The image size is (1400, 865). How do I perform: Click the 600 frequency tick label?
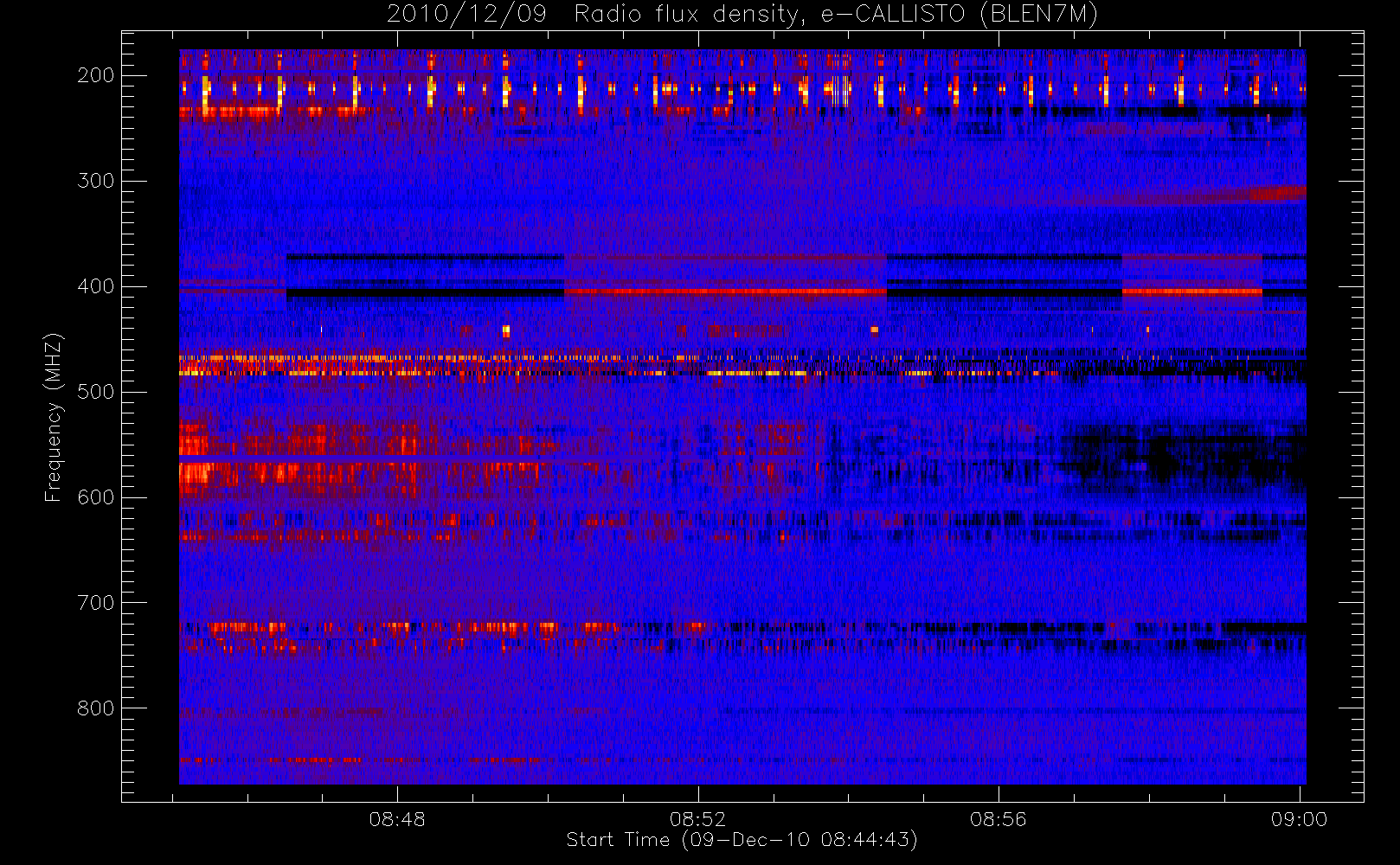96,497
